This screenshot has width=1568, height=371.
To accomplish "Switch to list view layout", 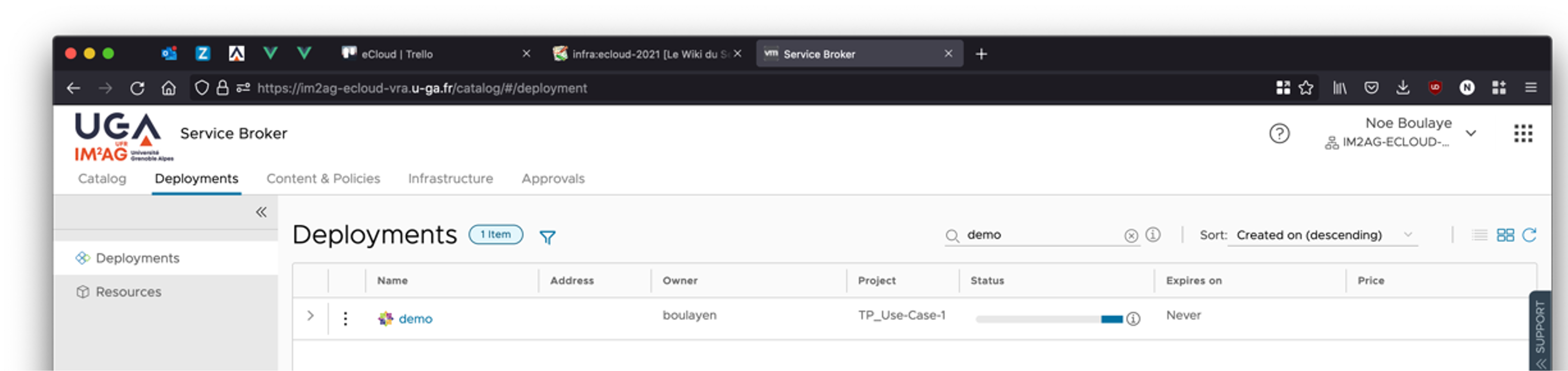I will pos(1479,235).
